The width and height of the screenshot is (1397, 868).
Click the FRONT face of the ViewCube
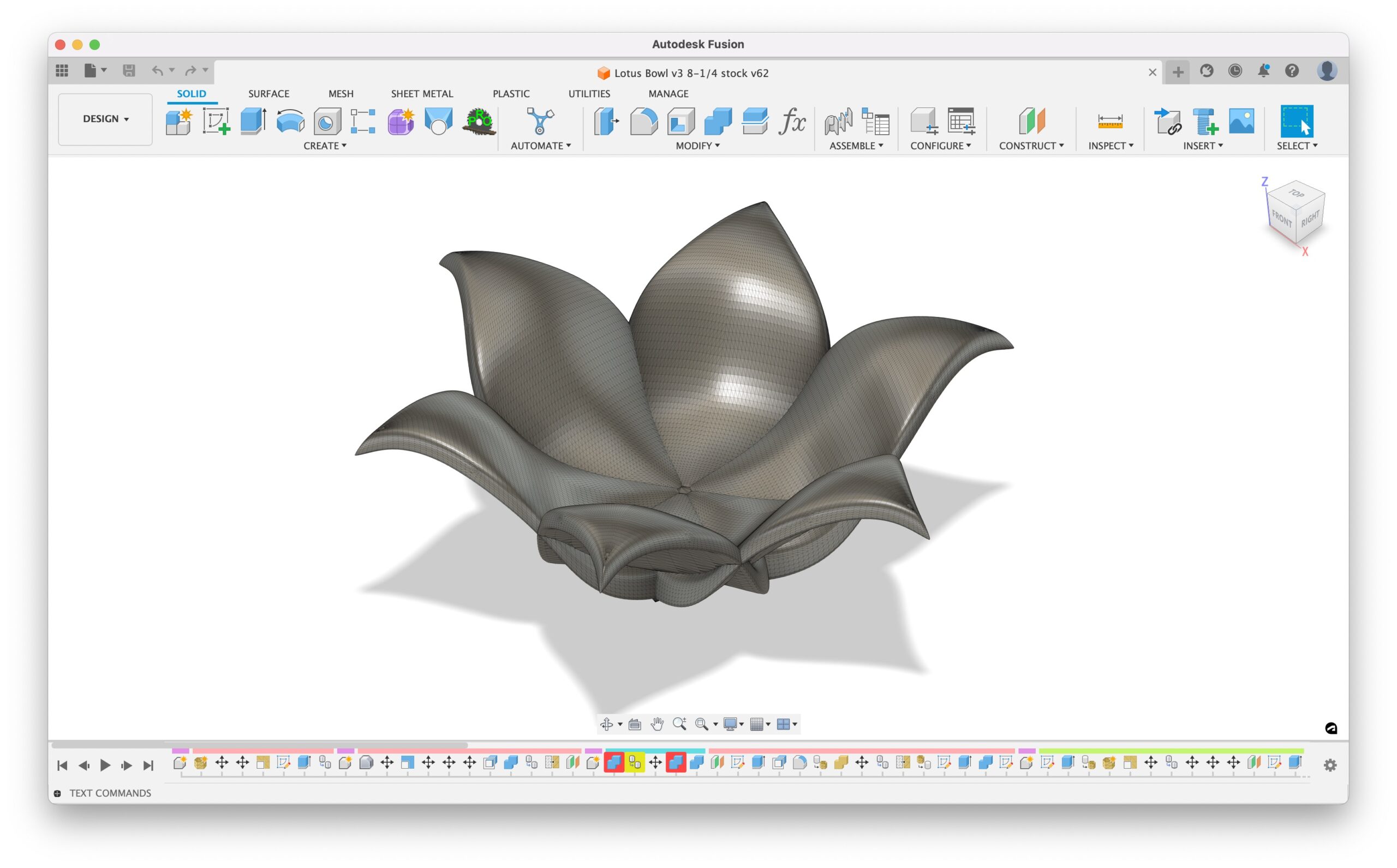[1282, 218]
